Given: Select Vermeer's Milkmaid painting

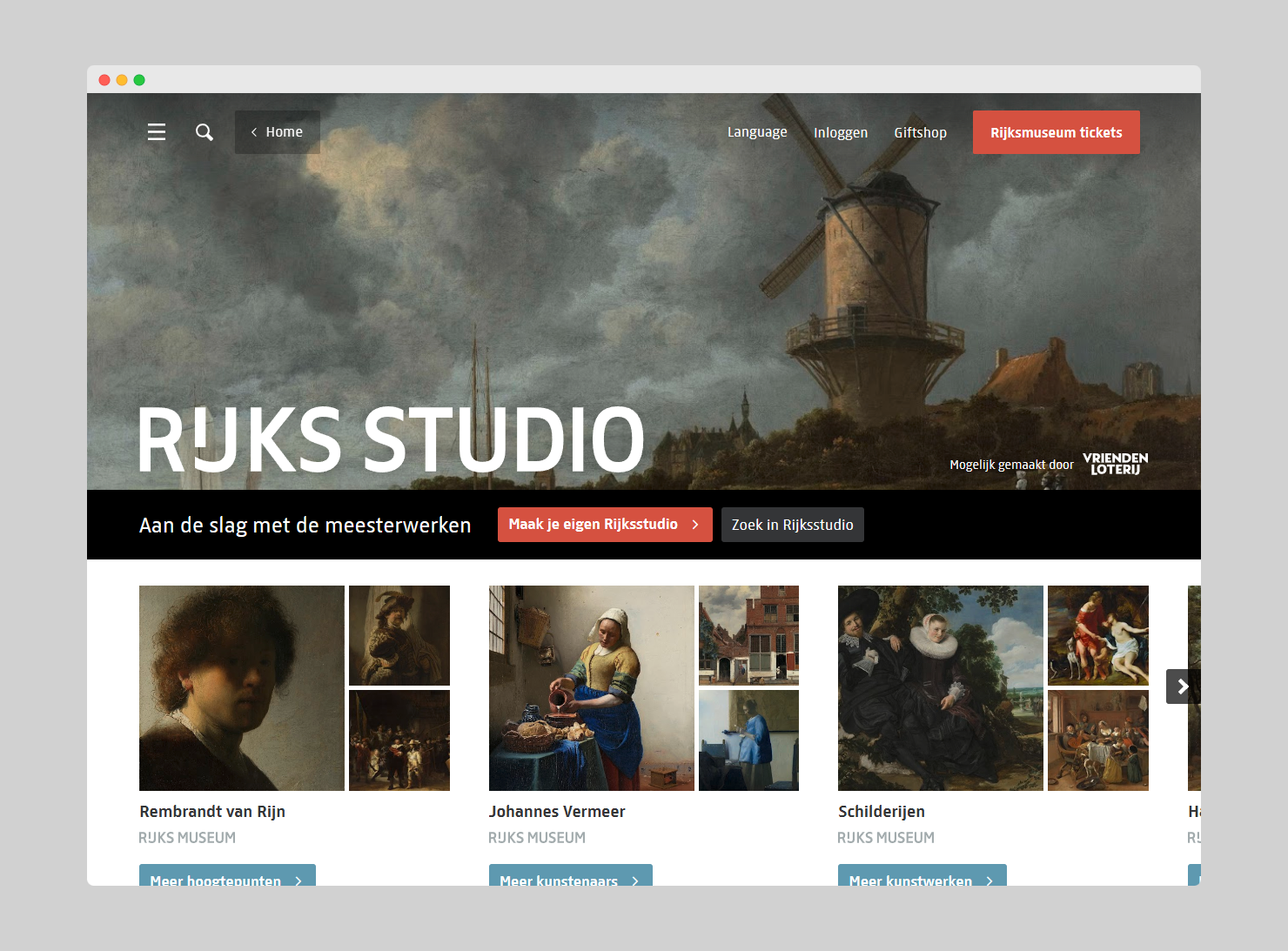Looking at the screenshot, I should [x=591, y=687].
